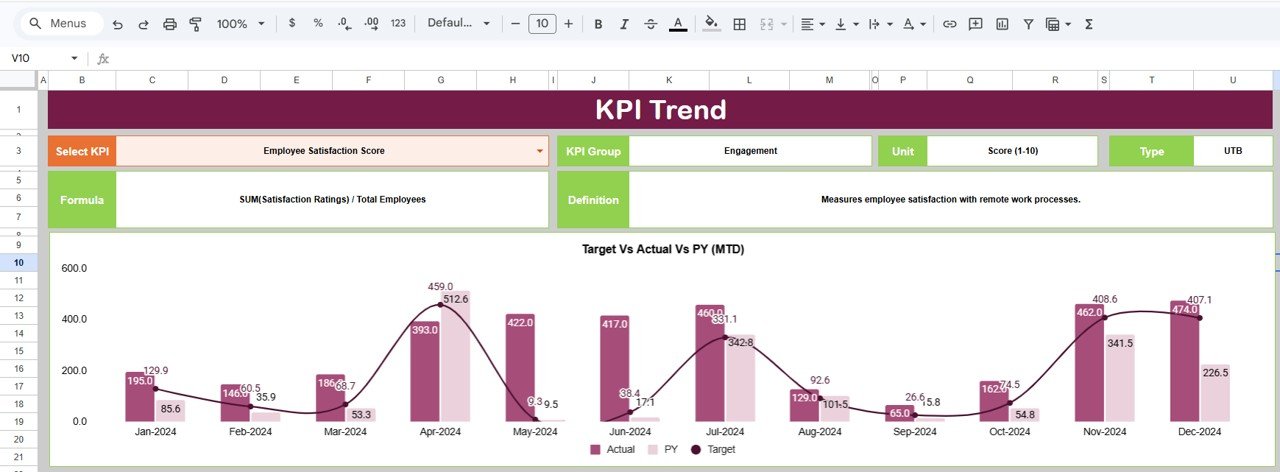Select the remote work definition text
The width and height of the screenshot is (1280, 472).
950,199
